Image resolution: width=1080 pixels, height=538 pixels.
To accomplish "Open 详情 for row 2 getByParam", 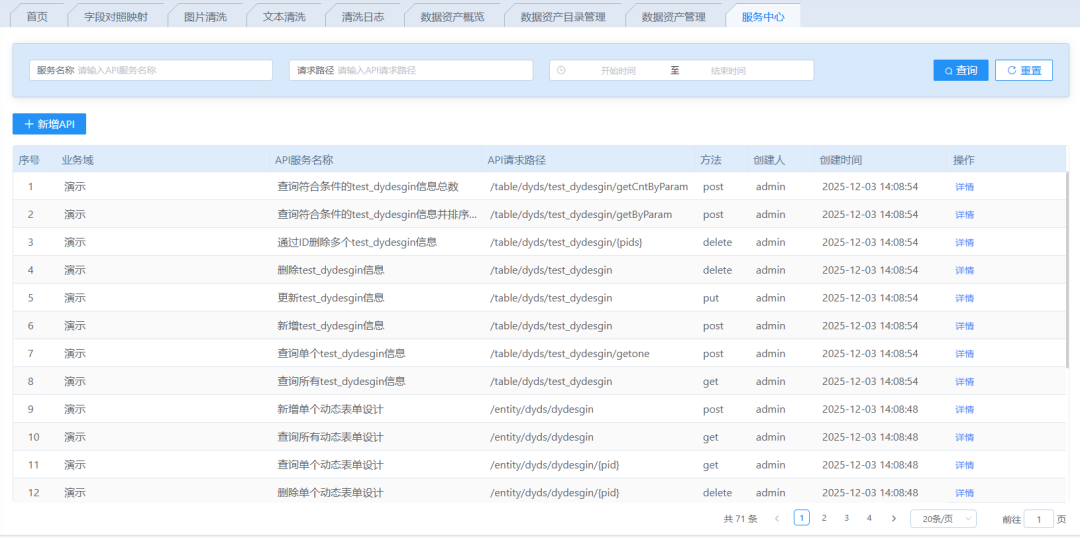I will pyautogui.click(x=964, y=215).
